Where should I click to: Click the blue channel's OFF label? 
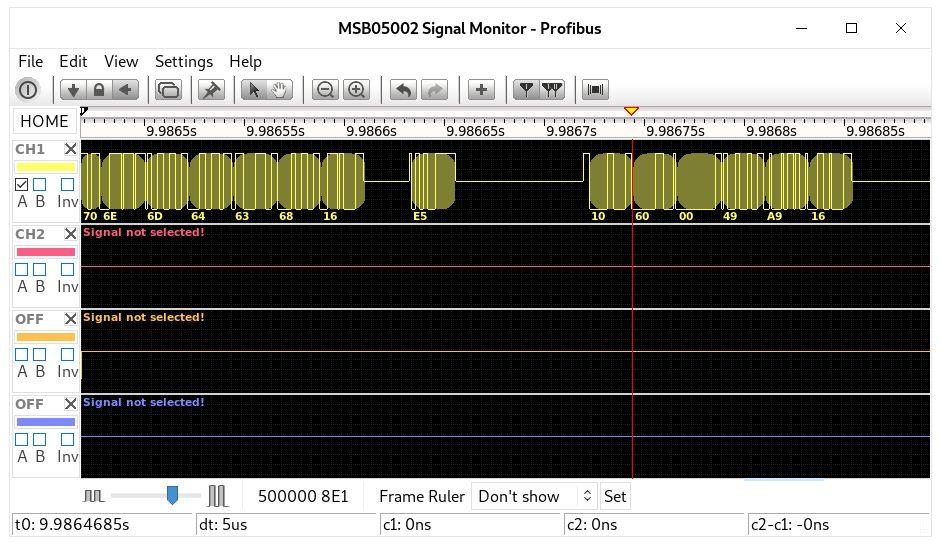pyautogui.click(x=29, y=404)
